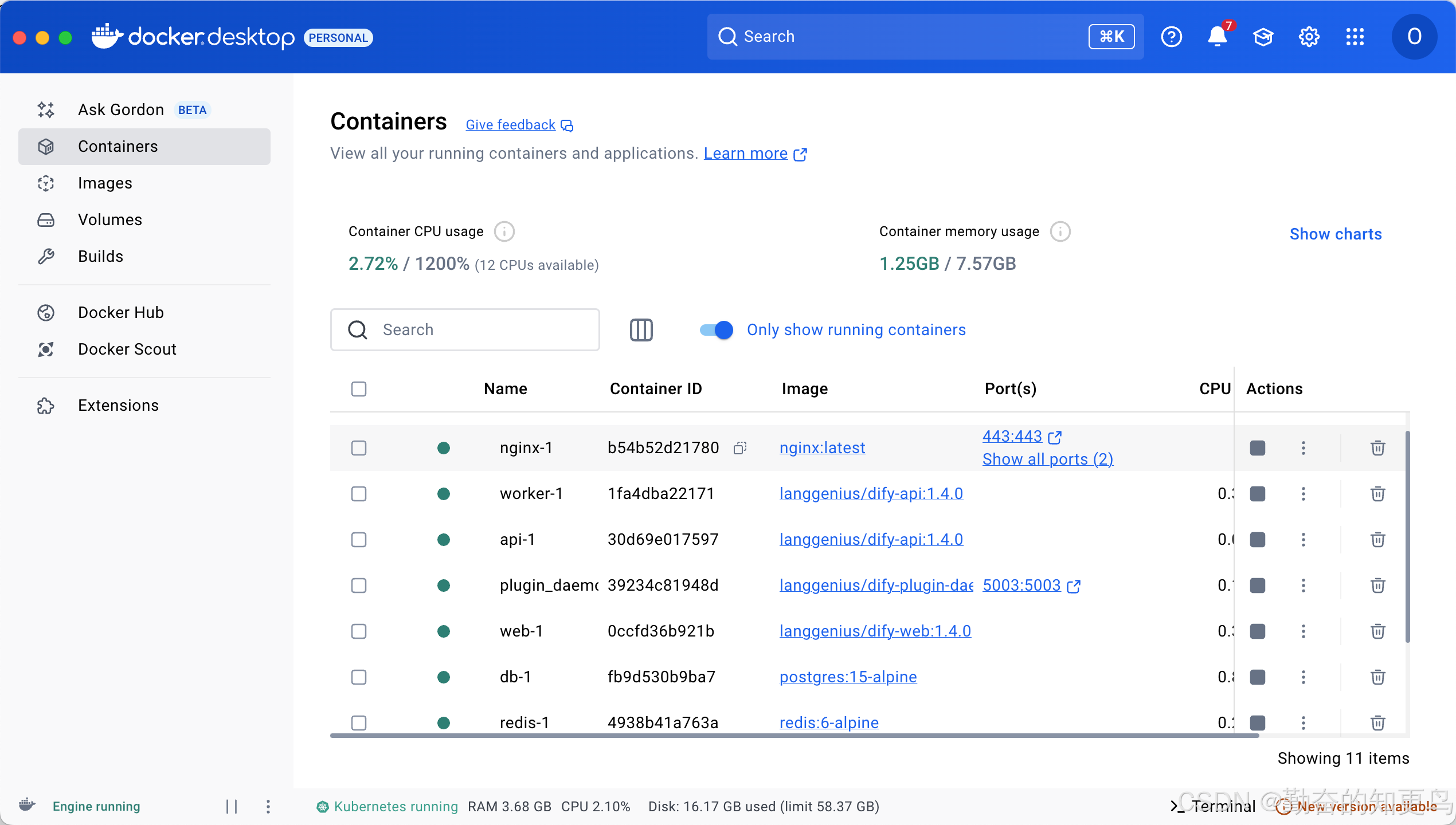Click the help question mark icon
The width and height of the screenshot is (1456, 825).
(1171, 37)
